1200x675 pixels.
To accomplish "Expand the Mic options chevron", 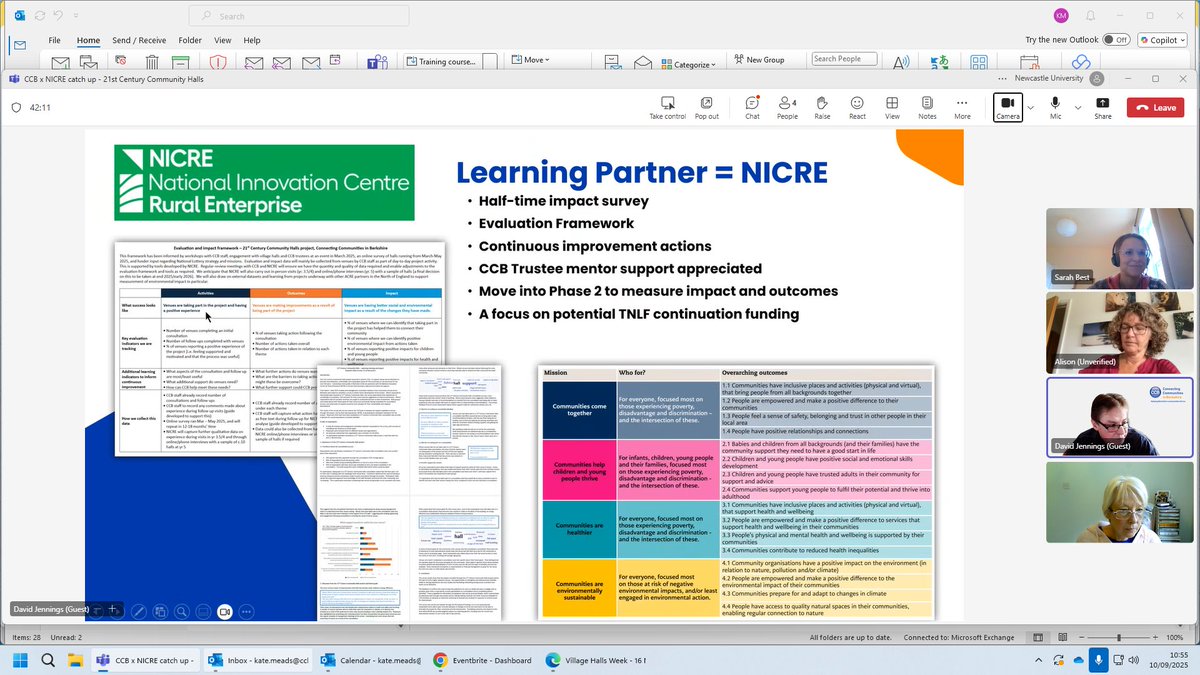I will 1078,108.
